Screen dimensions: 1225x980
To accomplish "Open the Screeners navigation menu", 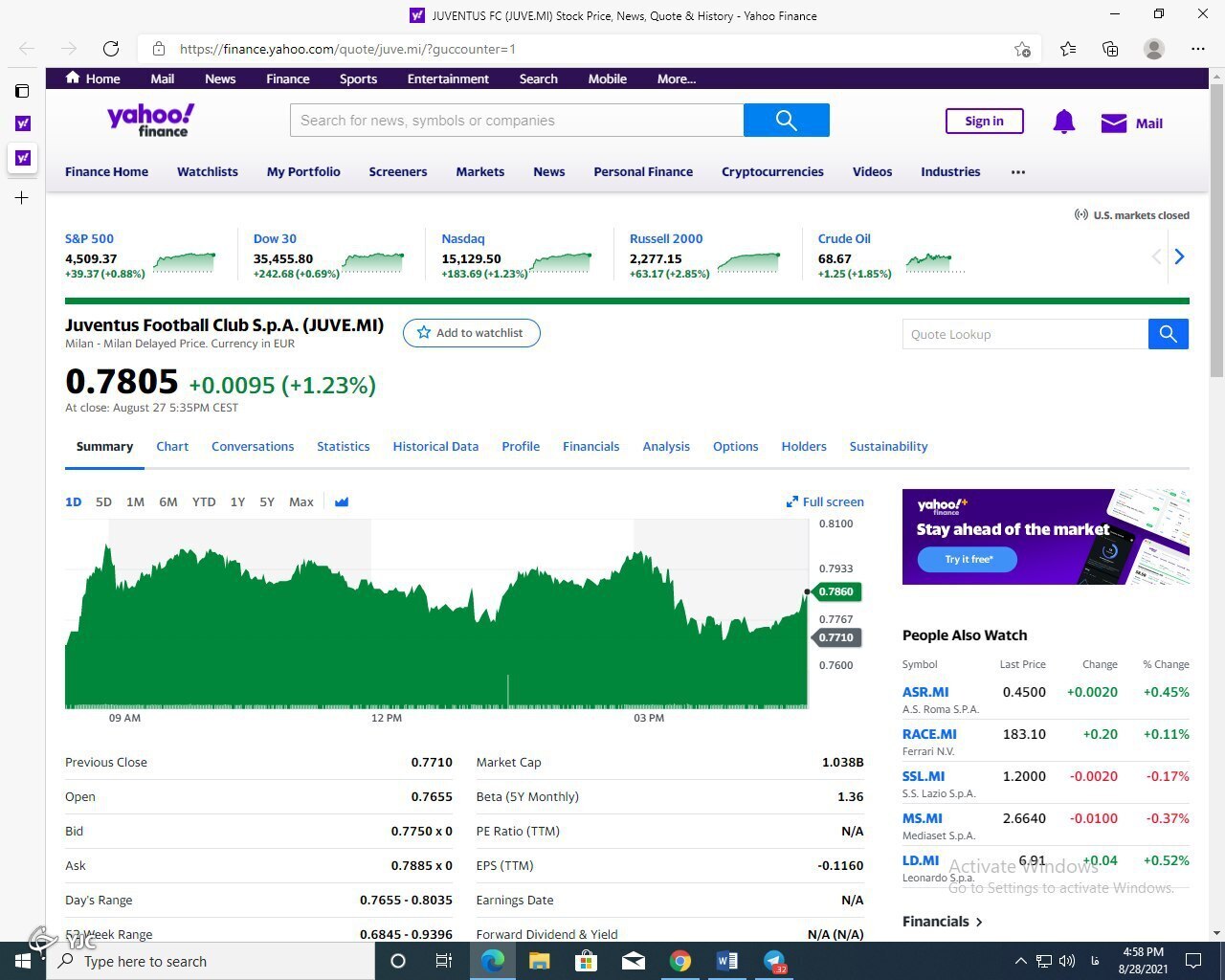I will coord(398,171).
